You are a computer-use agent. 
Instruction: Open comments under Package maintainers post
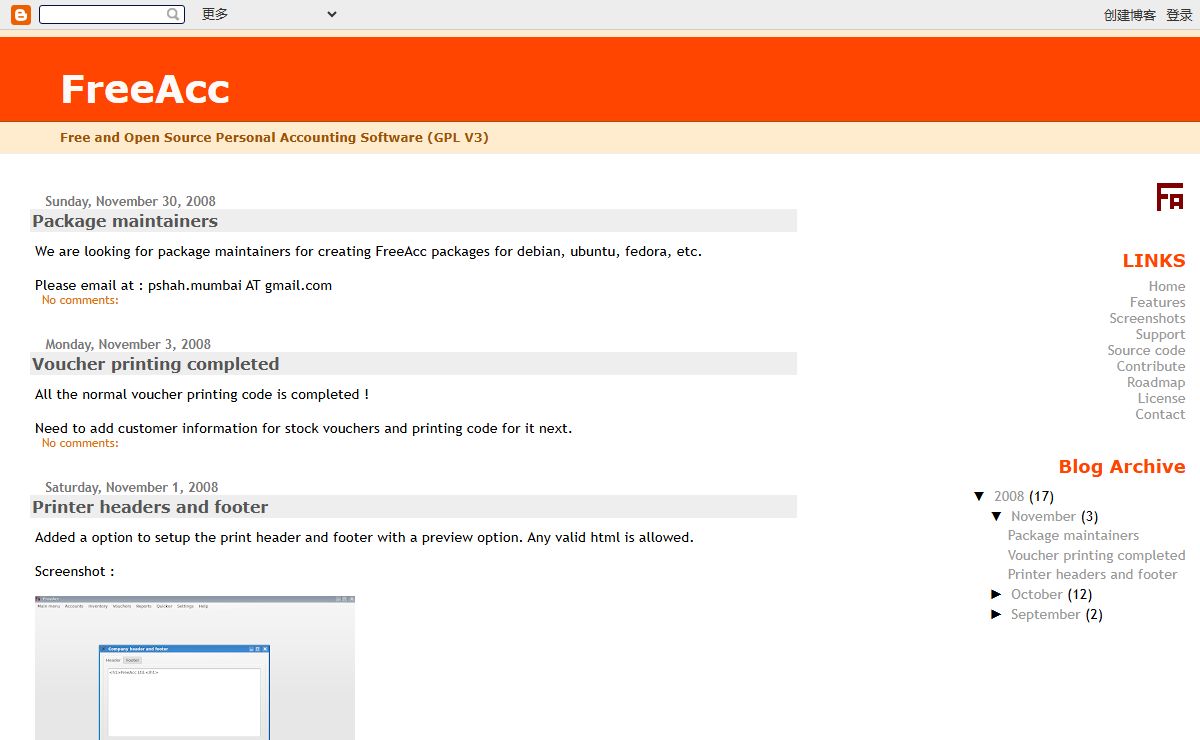click(x=80, y=300)
